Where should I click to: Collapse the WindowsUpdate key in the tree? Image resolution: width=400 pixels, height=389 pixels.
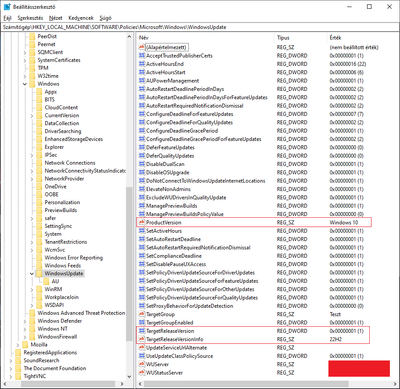pyautogui.click(x=32, y=274)
